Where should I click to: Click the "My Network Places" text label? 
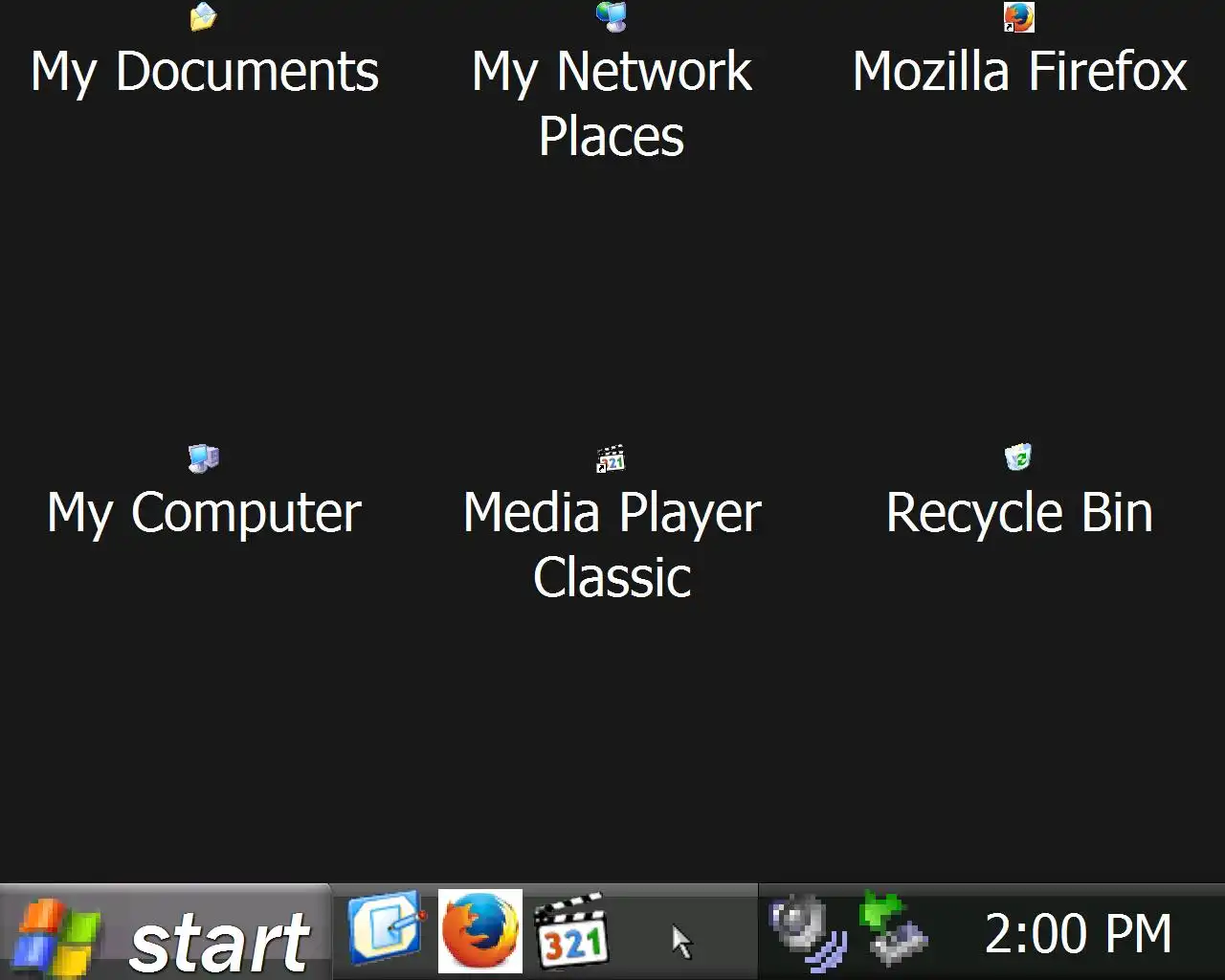click(x=612, y=103)
